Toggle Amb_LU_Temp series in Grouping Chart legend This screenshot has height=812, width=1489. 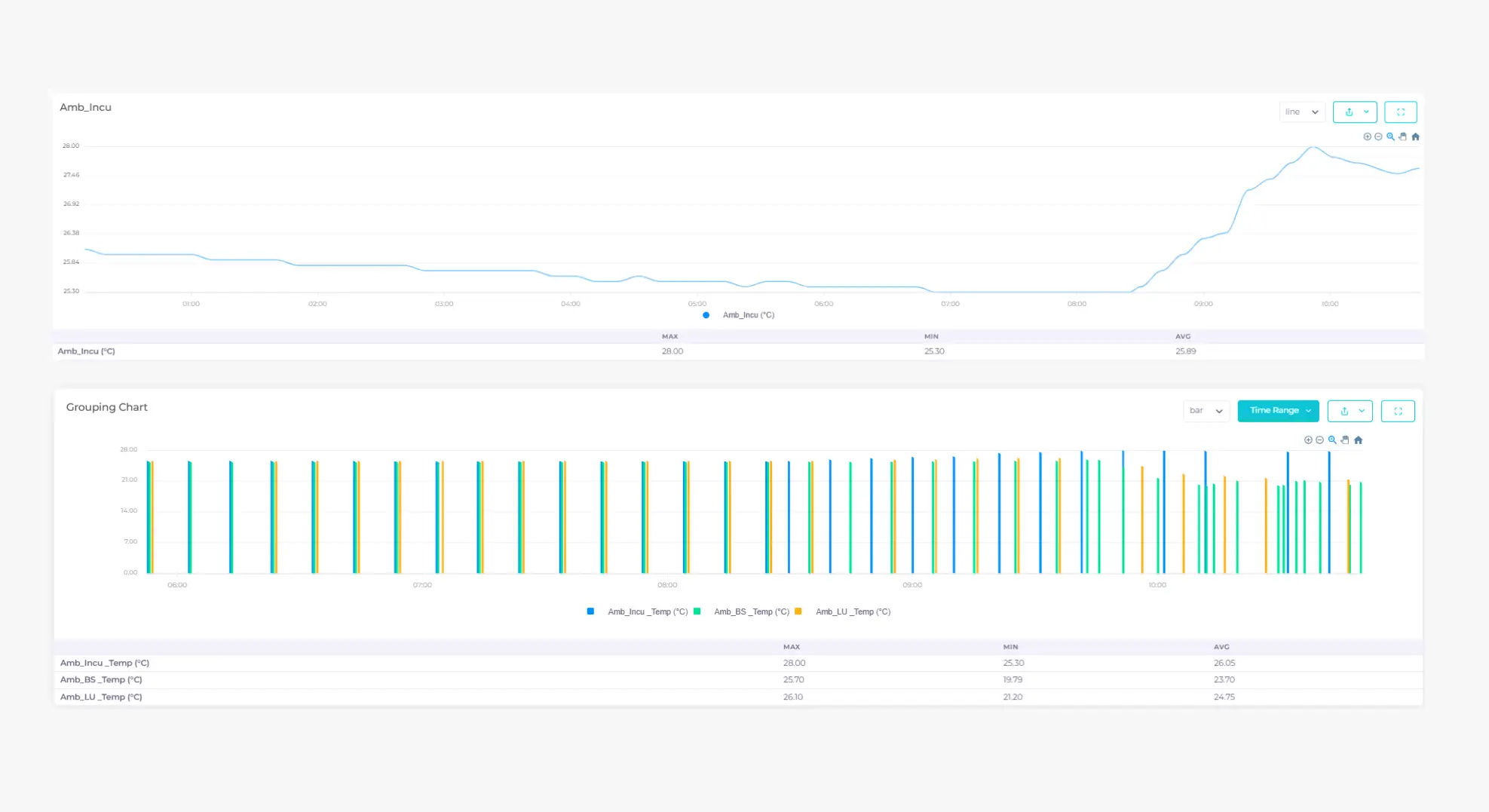pyautogui.click(x=844, y=611)
